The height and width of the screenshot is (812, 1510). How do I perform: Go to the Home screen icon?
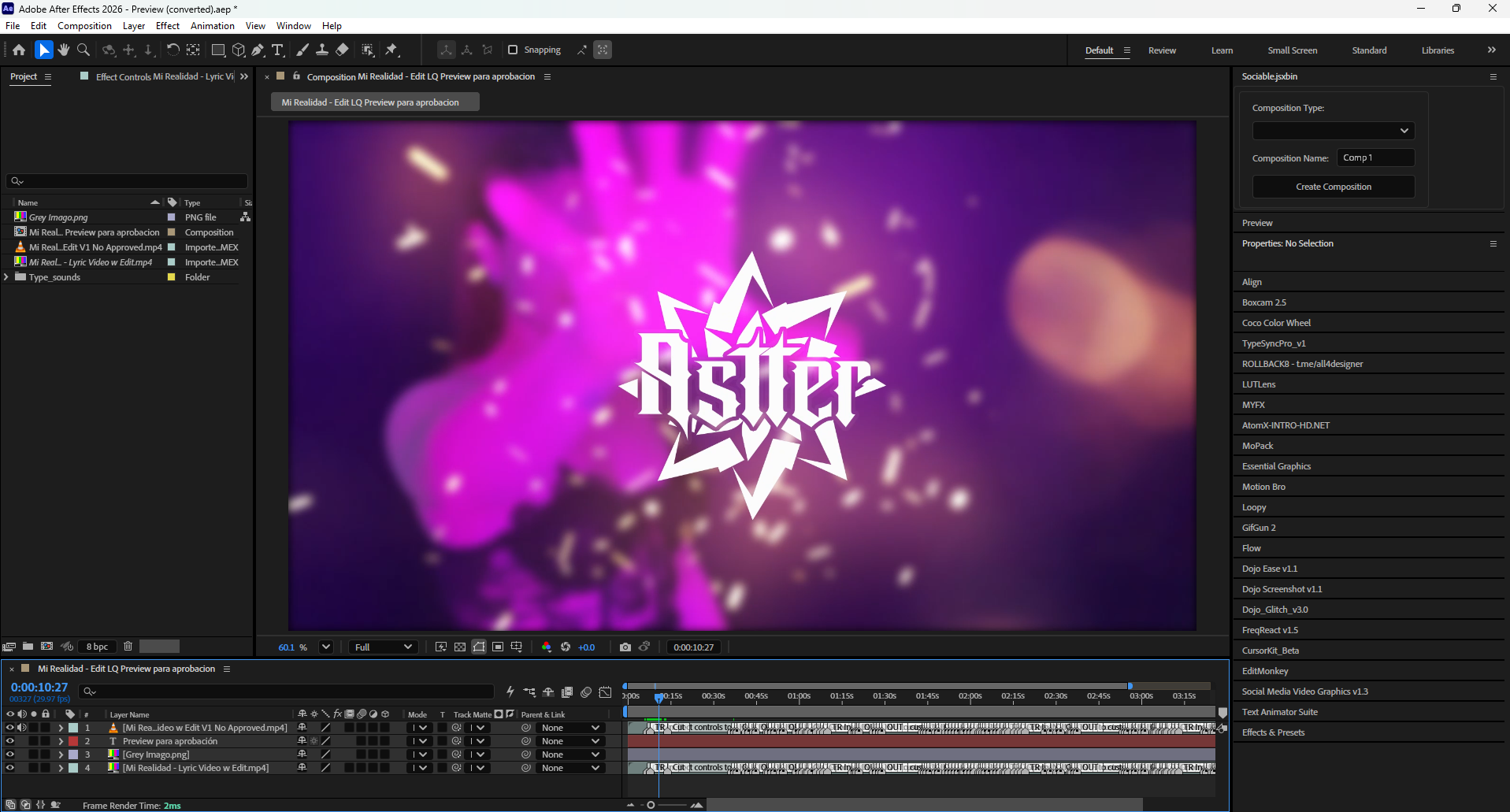[x=19, y=50]
